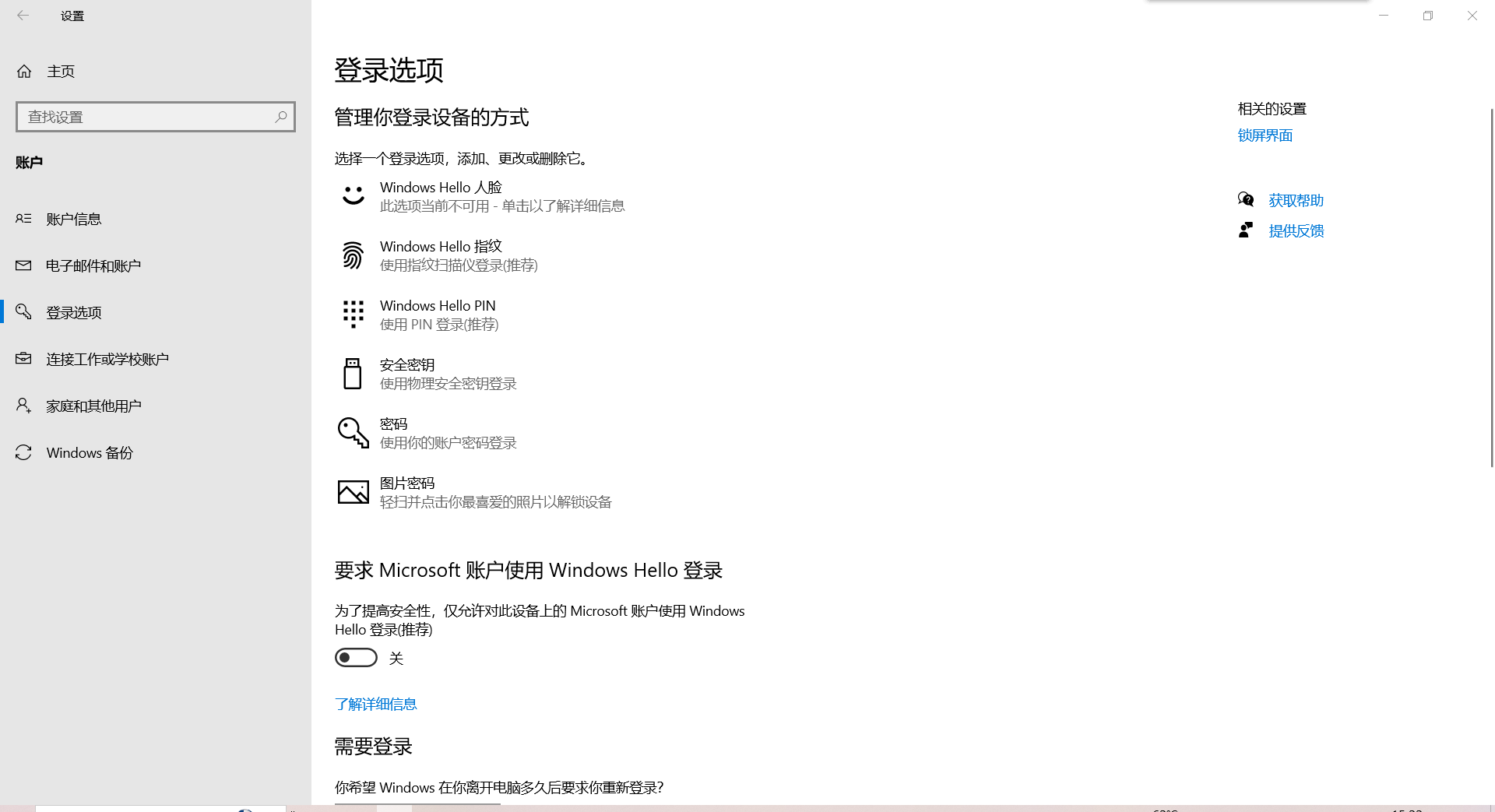Viewport: 1495px width, 812px height.
Task: Select 登录选项 in the sidebar
Action: click(x=156, y=312)
